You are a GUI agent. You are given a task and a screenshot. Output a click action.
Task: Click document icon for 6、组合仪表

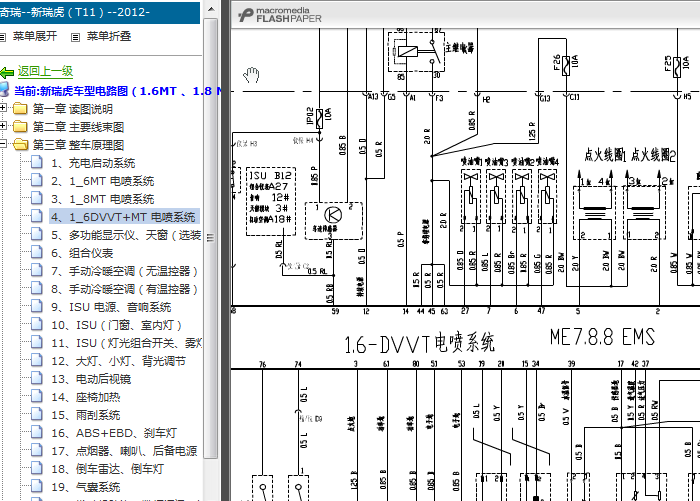click(x=37, y=252)
